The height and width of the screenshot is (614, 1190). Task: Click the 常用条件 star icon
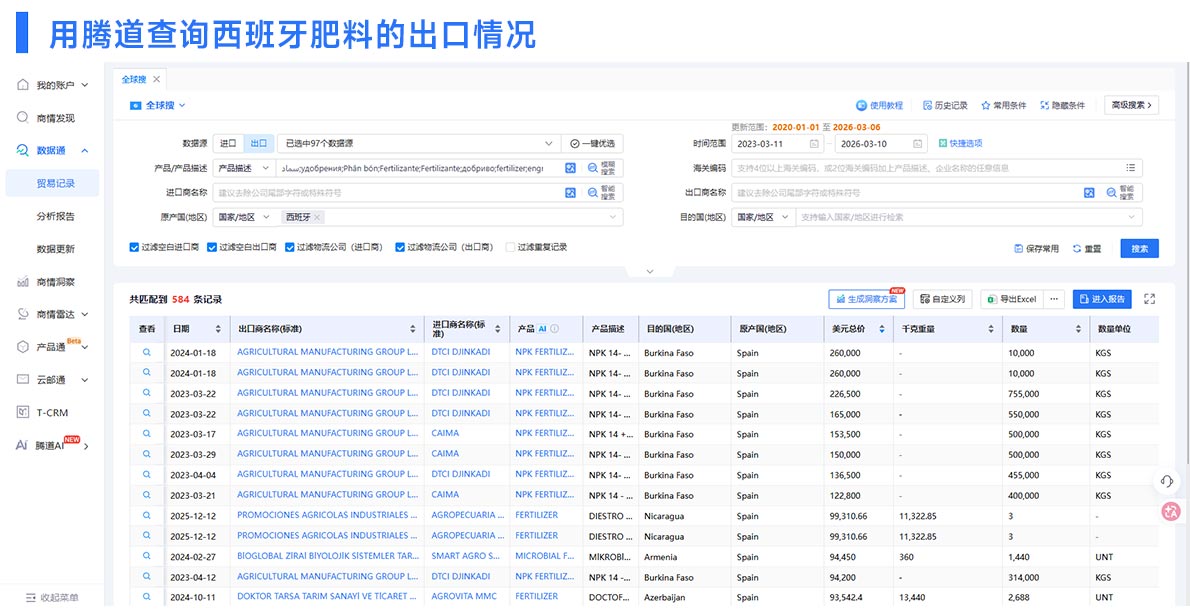click(988, 104)
